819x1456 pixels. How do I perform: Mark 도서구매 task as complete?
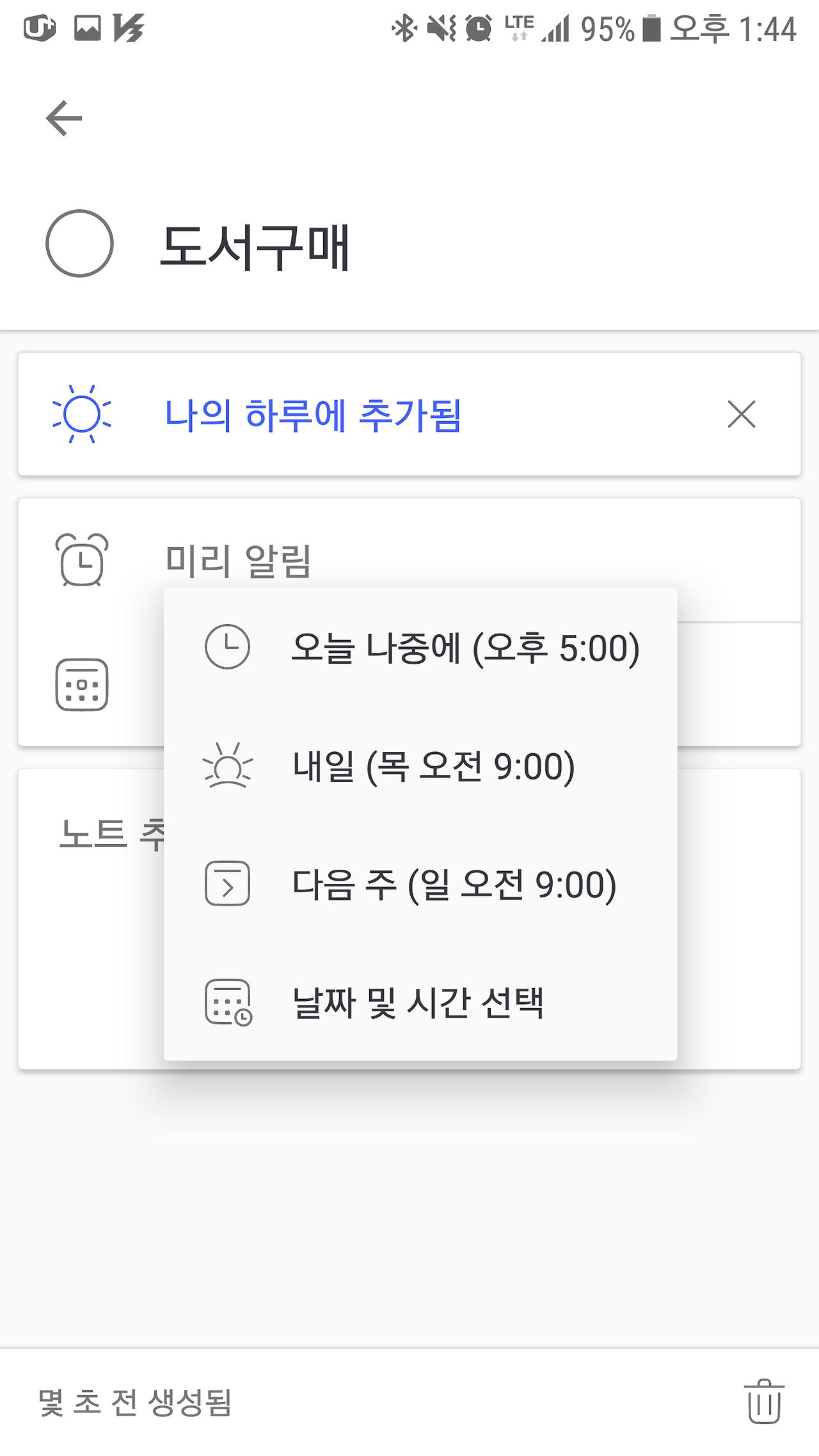(79, 243)
